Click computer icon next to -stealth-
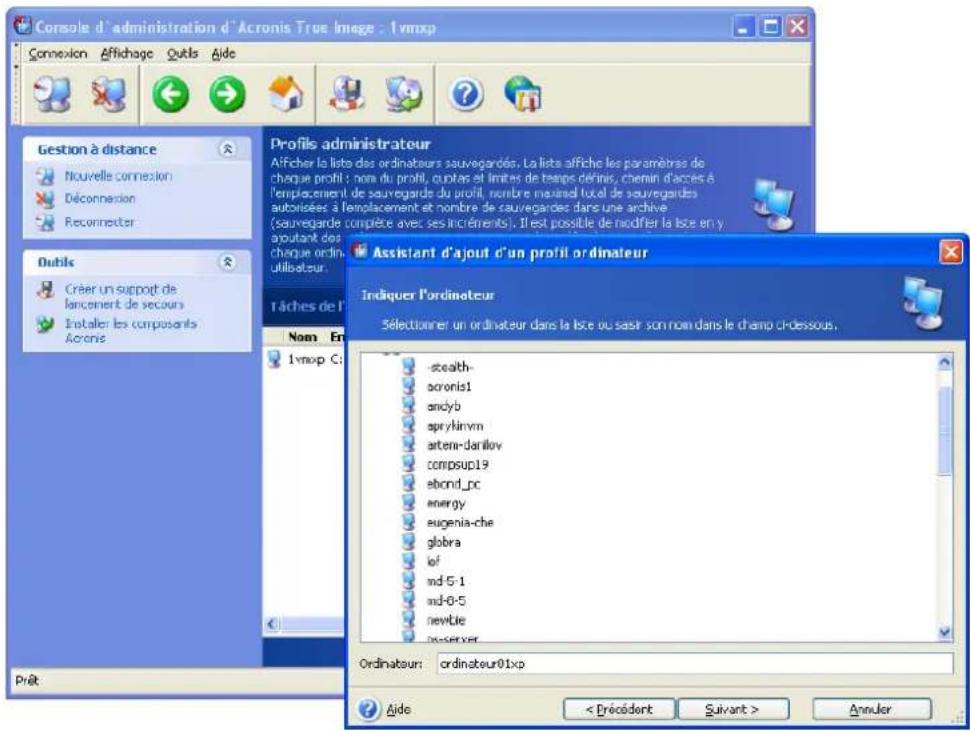Viewport: 970px width, 731px height. (x=409, y=367)
